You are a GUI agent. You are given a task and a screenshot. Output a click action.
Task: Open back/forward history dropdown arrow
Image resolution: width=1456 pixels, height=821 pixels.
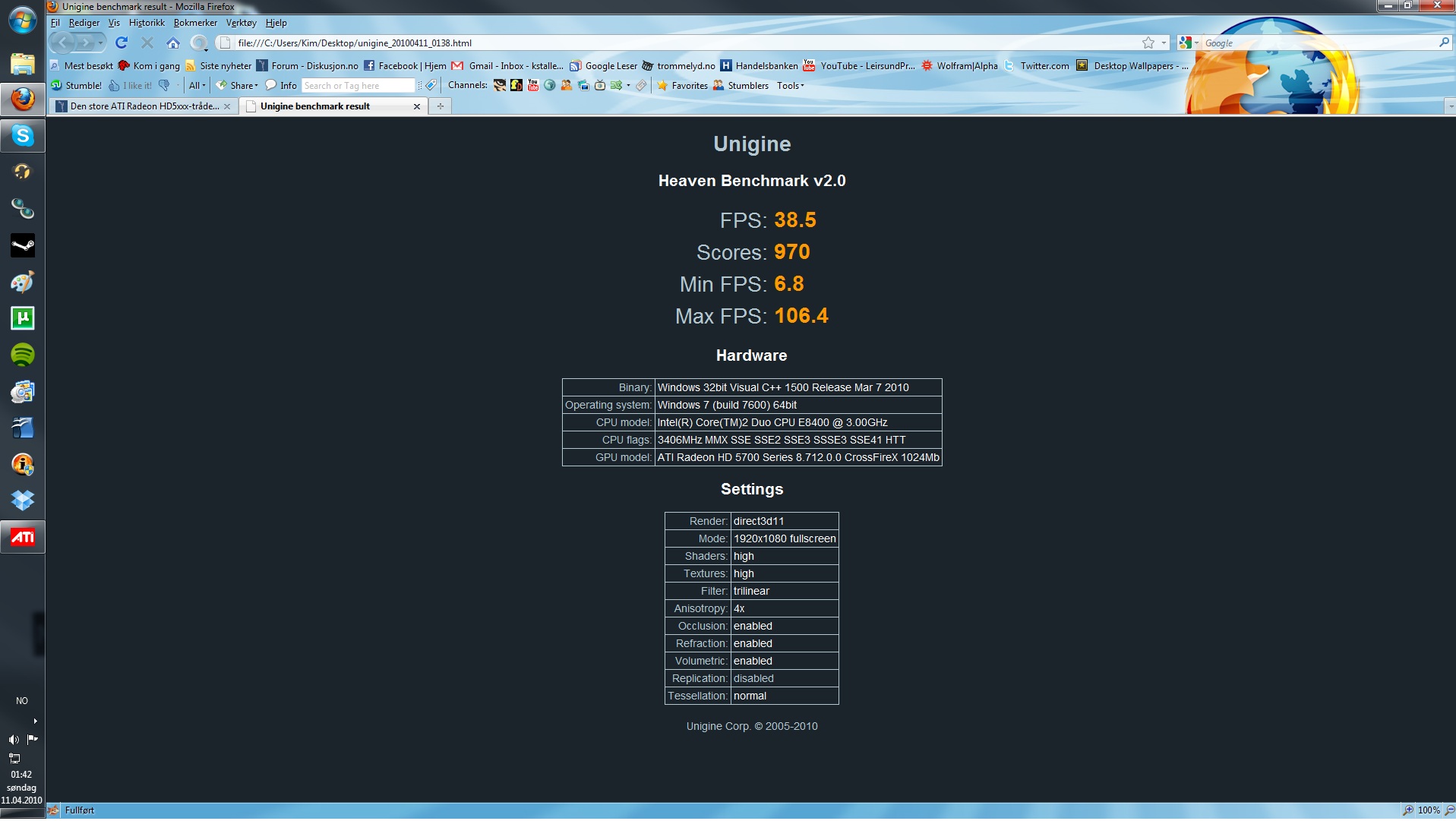point(101,43)
